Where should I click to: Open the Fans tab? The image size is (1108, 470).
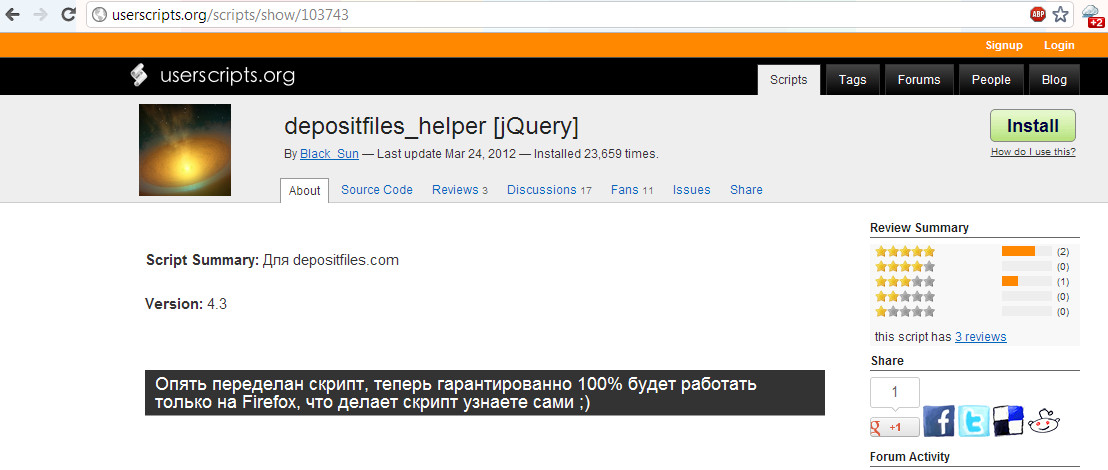tap(632, 189)
